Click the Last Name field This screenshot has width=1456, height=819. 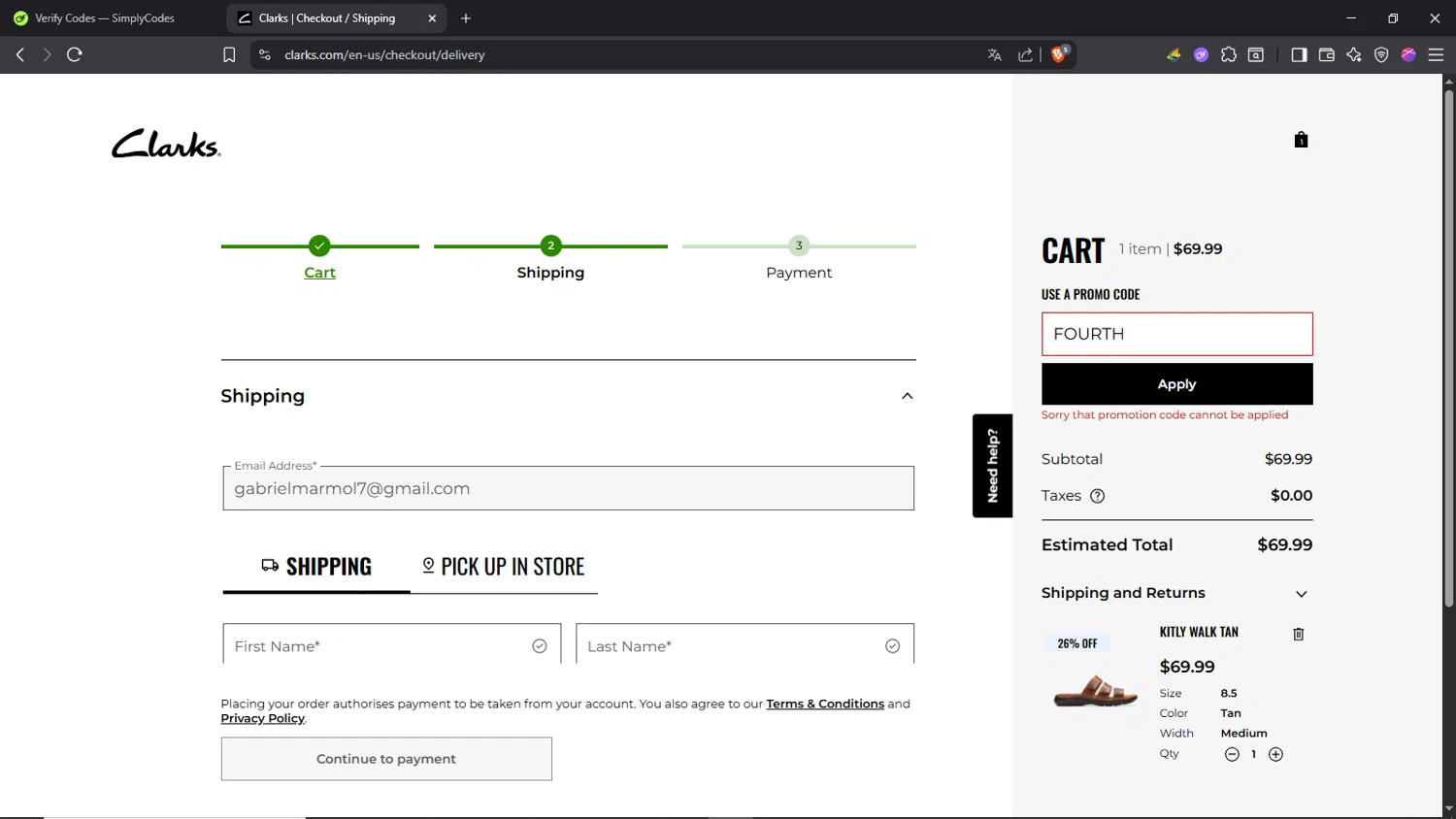[x=745, y=644]
